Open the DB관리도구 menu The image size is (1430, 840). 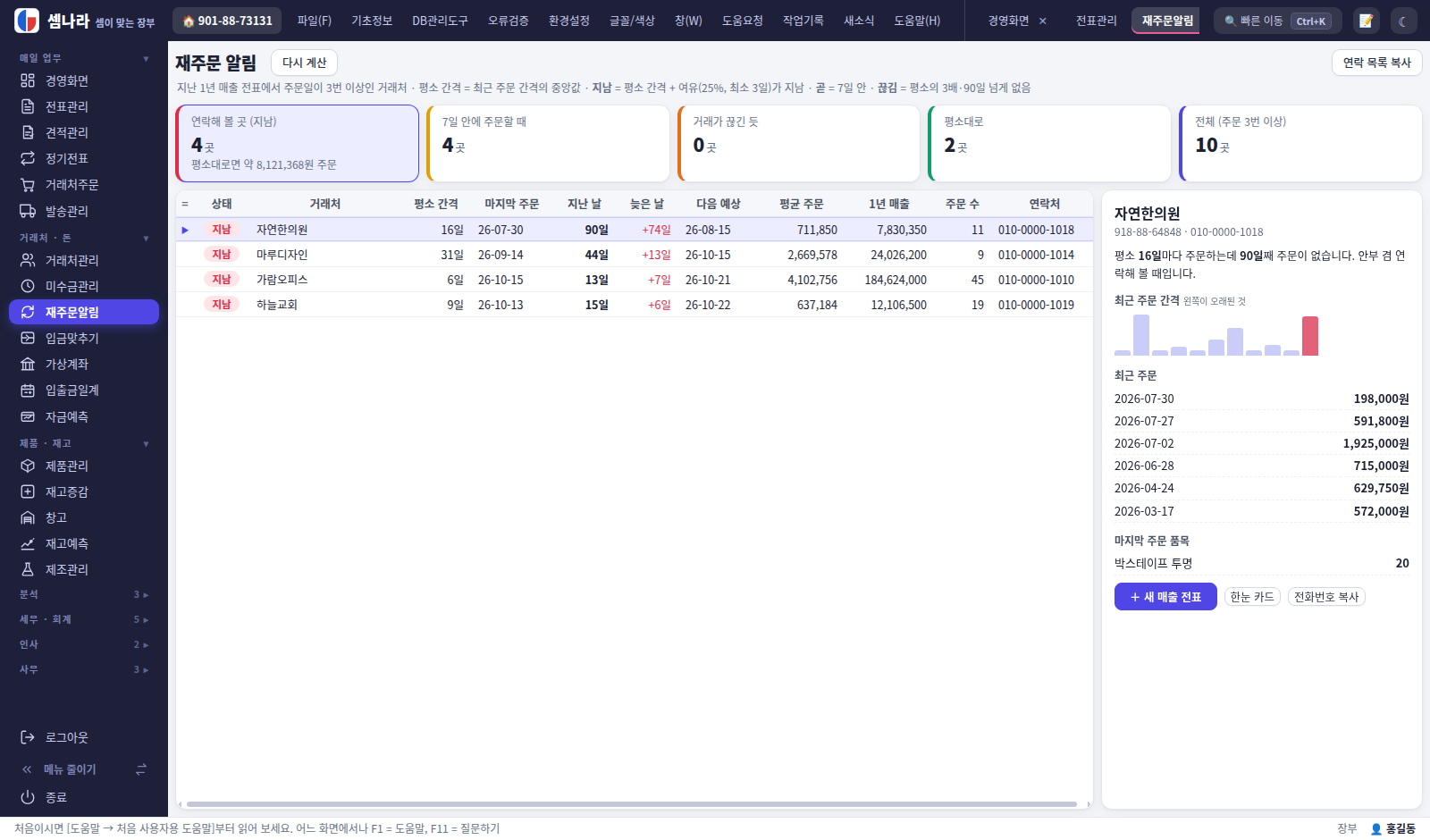click(440, 21)
